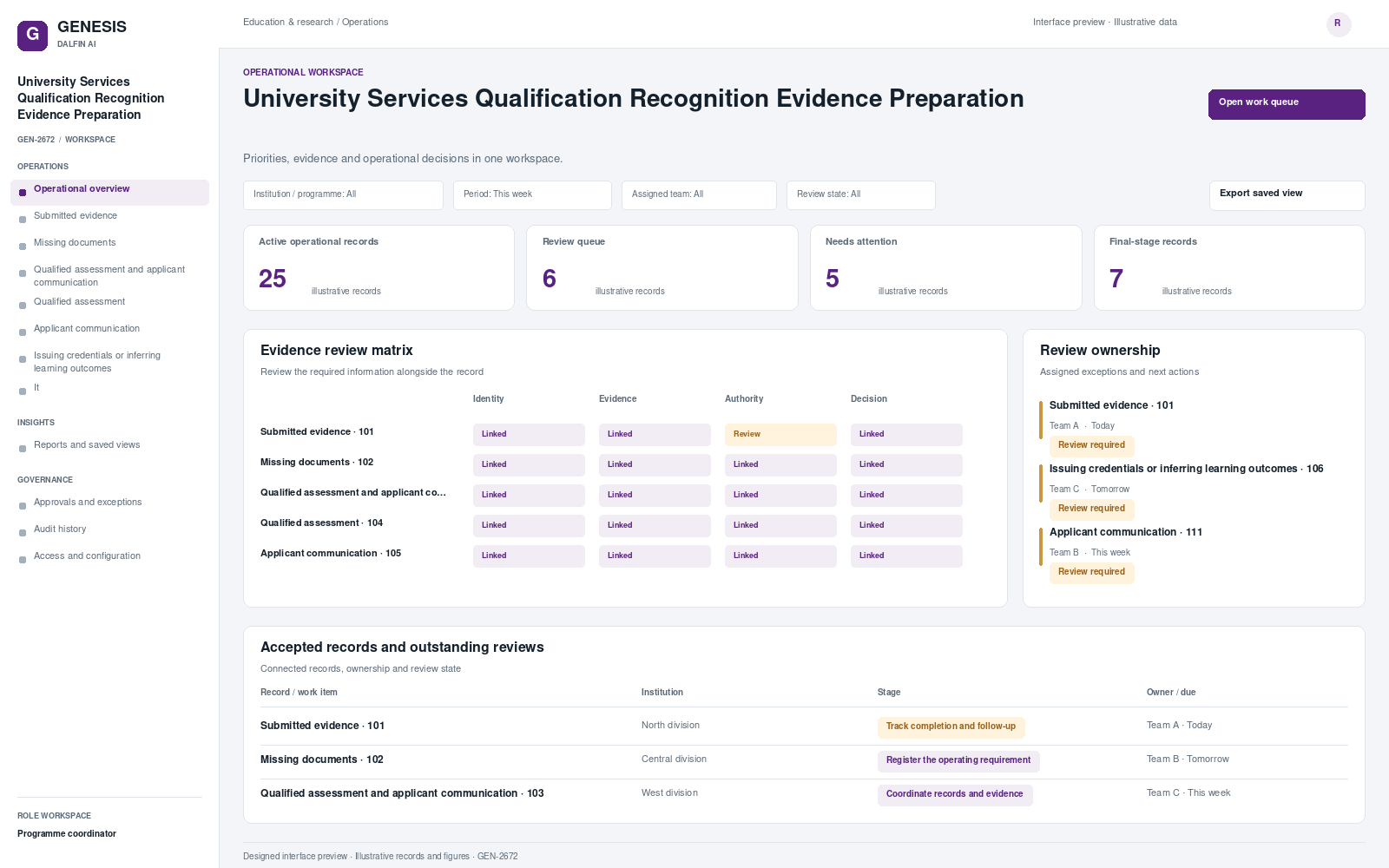
Task: Click Operations breadcrumb link
Action: click(x=365, y=23)
